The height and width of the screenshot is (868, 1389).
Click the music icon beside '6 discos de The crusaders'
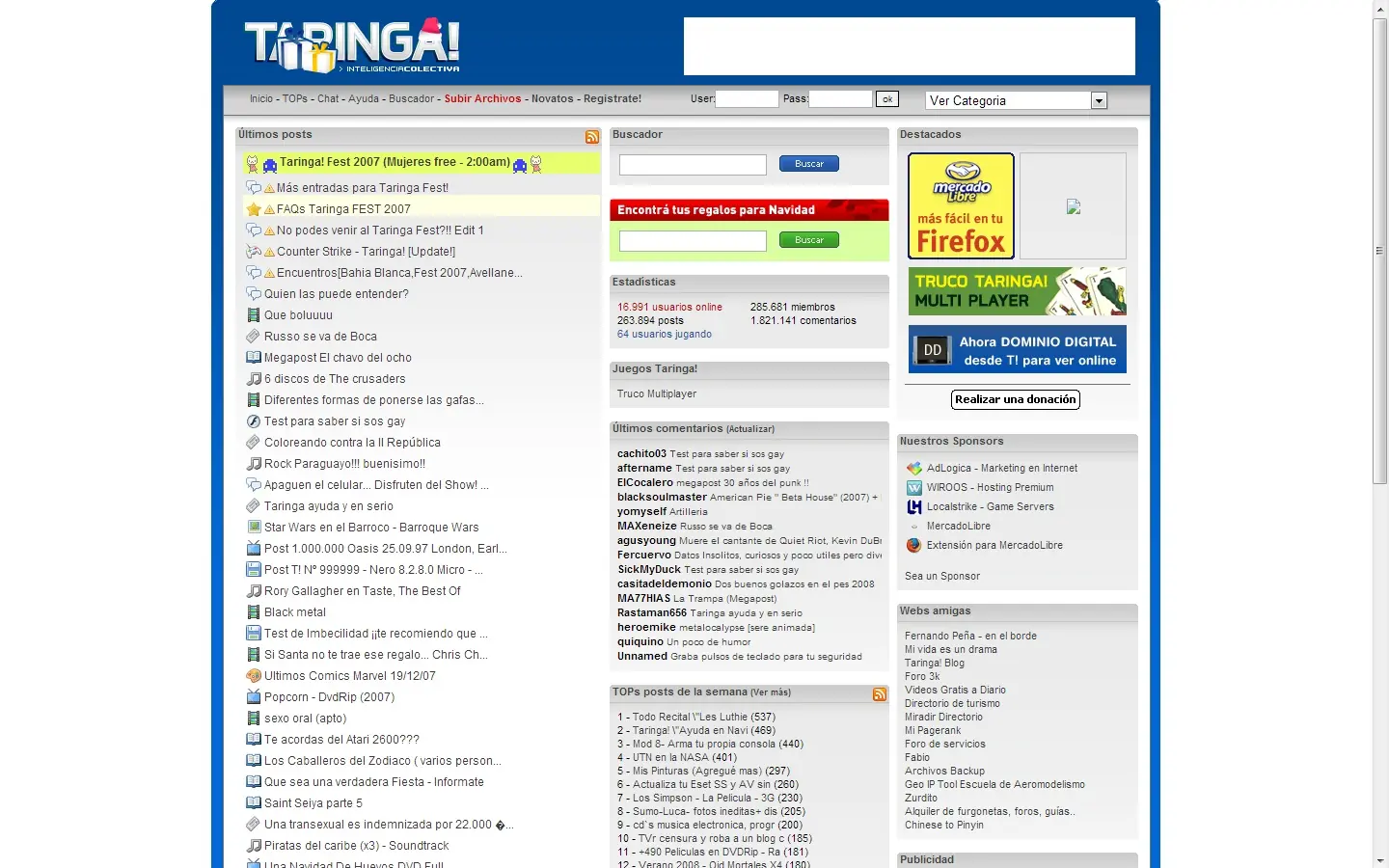[x=254, y=379]
